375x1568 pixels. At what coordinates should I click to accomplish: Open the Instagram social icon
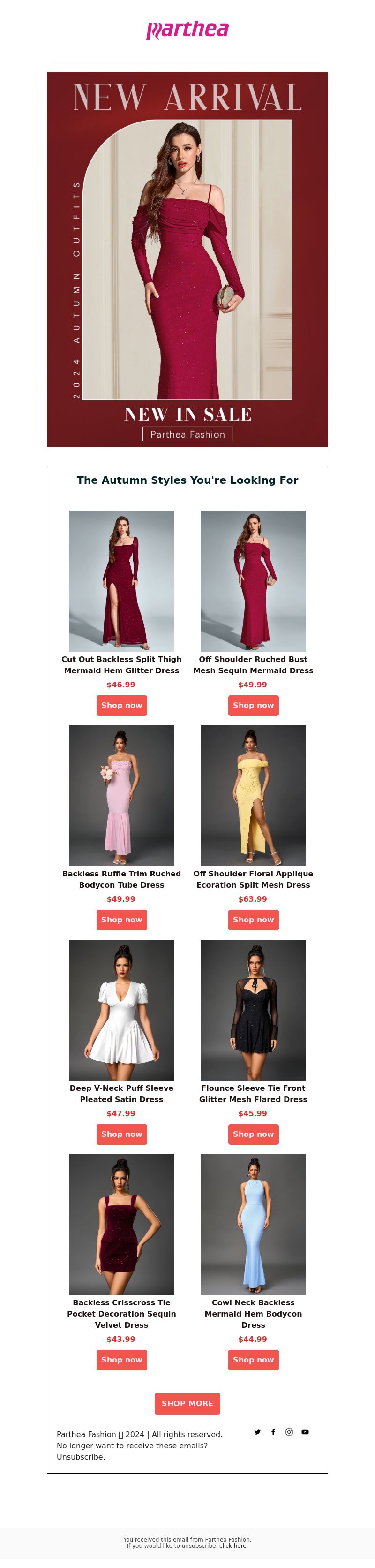click(289, 1431)
